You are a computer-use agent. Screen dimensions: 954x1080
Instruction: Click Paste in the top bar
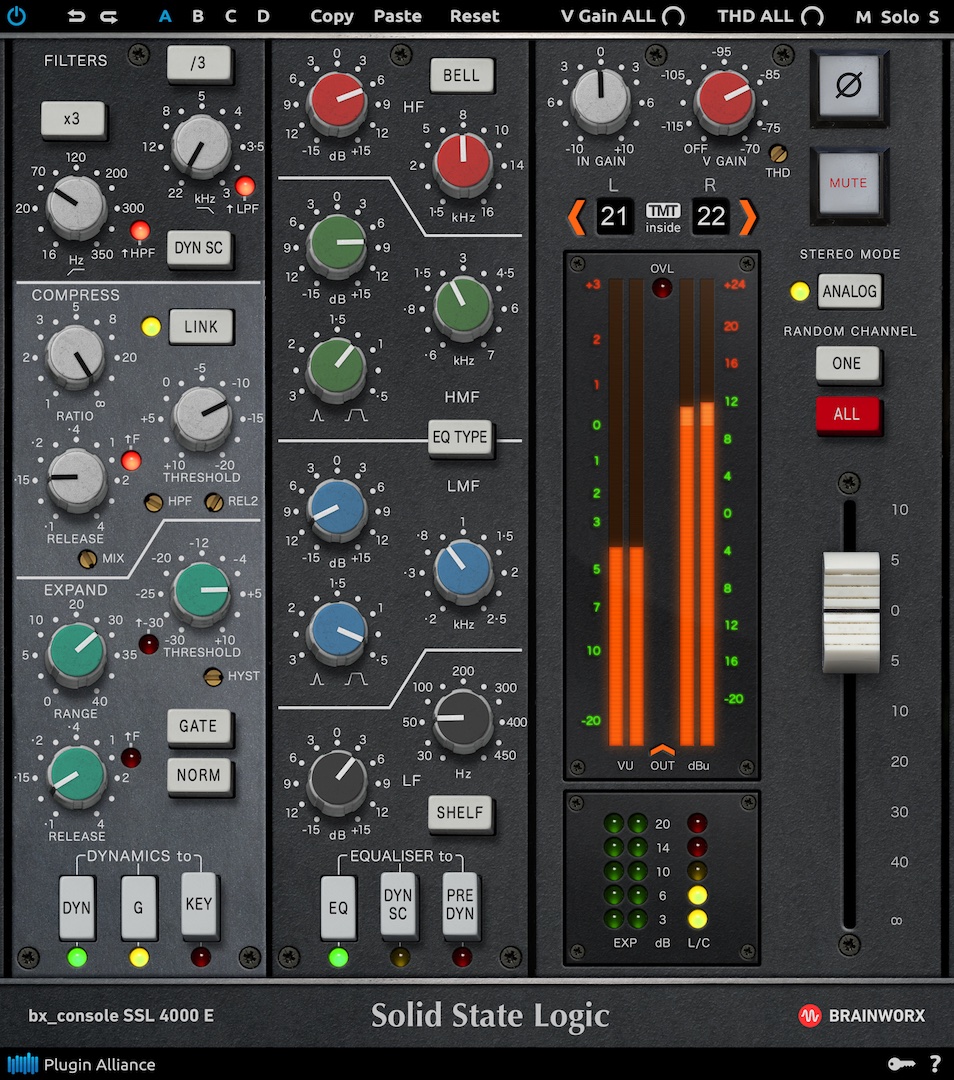(x=397, y=16)
